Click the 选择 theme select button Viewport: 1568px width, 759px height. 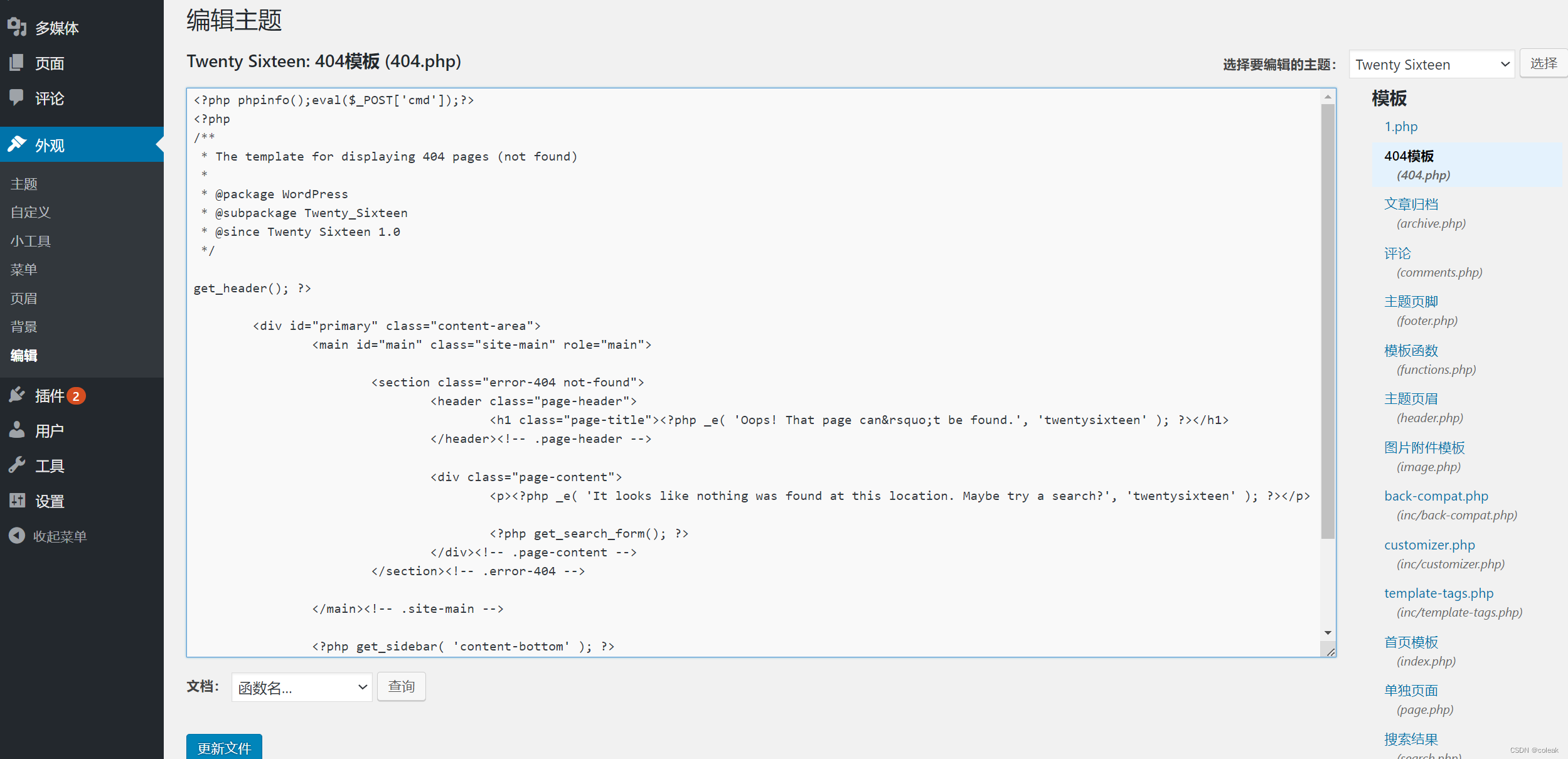[1544, 63]
